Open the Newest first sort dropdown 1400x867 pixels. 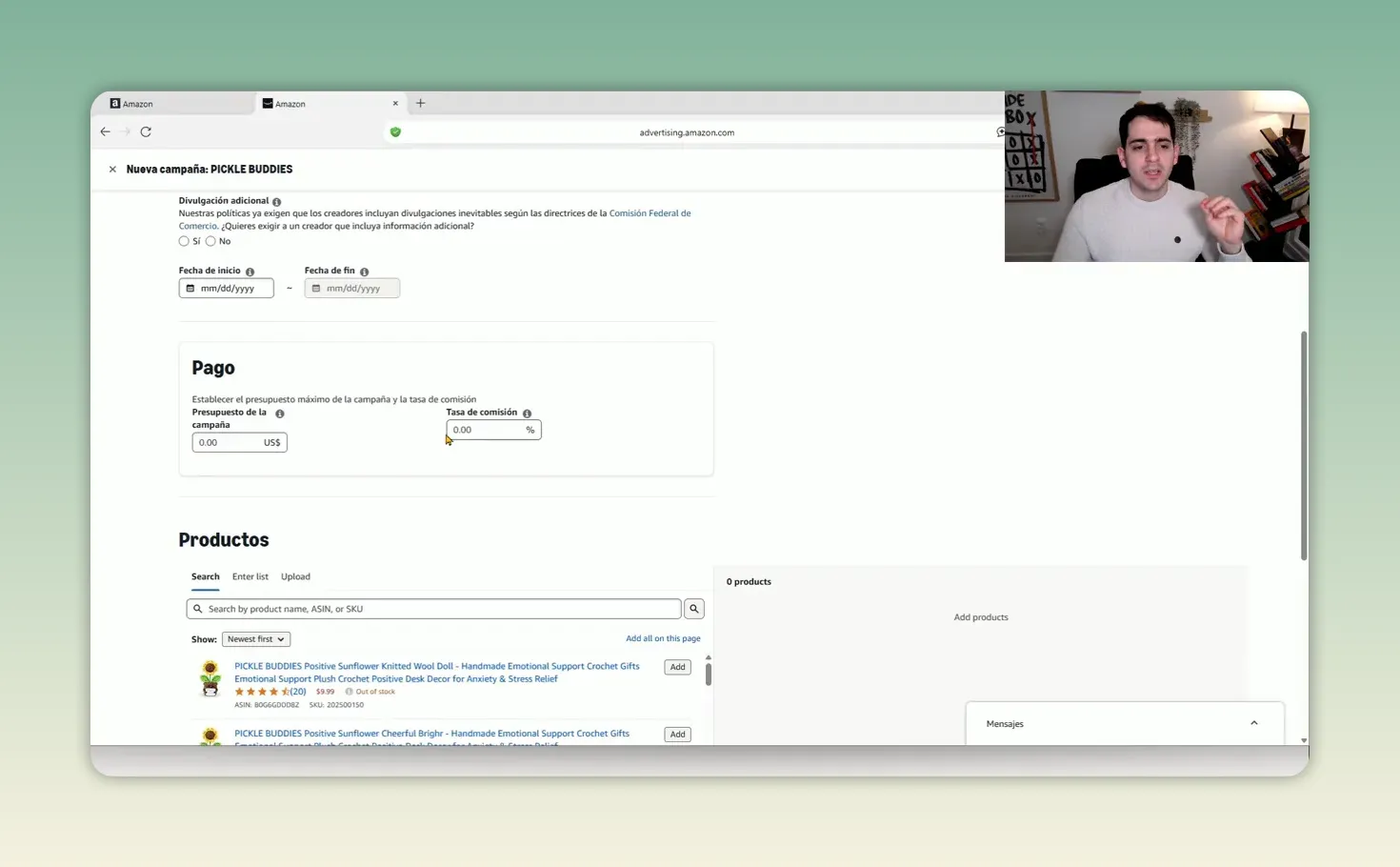tap(256, 639)
